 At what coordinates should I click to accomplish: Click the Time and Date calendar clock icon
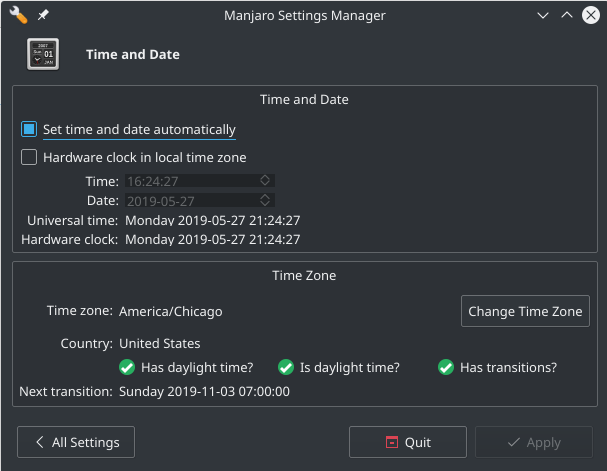coord(43,54)
